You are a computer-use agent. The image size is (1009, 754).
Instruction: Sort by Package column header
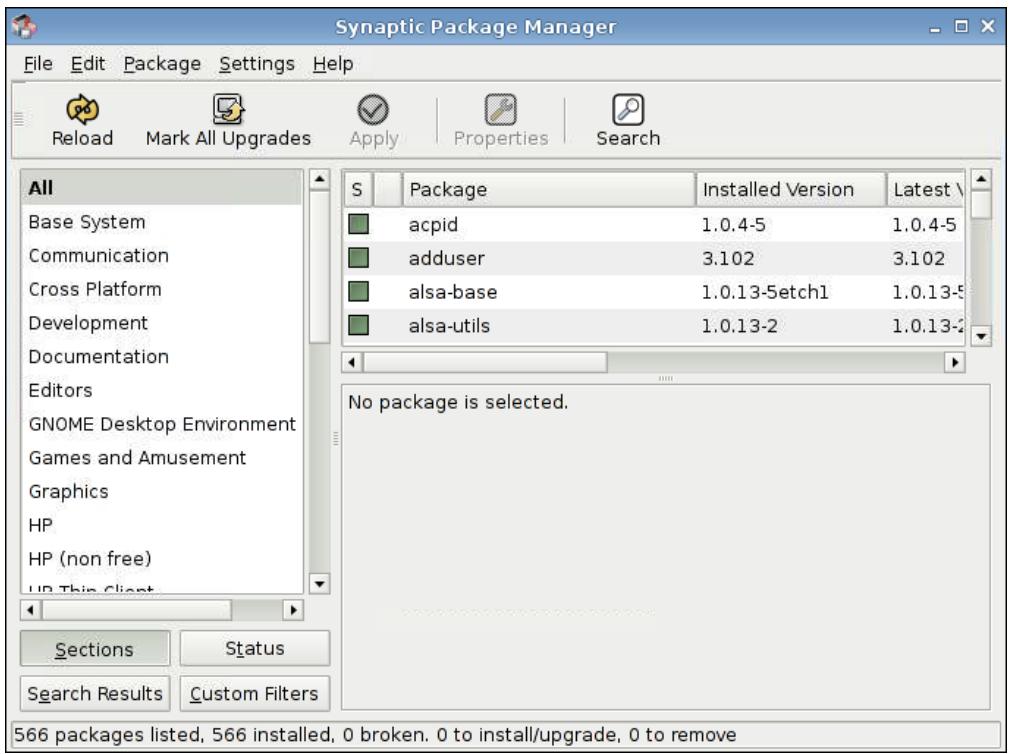click(549, 189)
